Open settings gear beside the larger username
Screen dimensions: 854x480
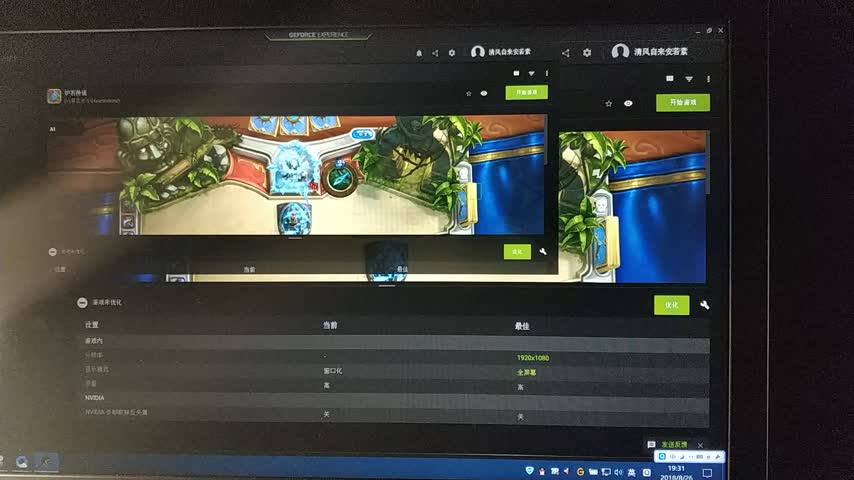[x=587, y=53]
